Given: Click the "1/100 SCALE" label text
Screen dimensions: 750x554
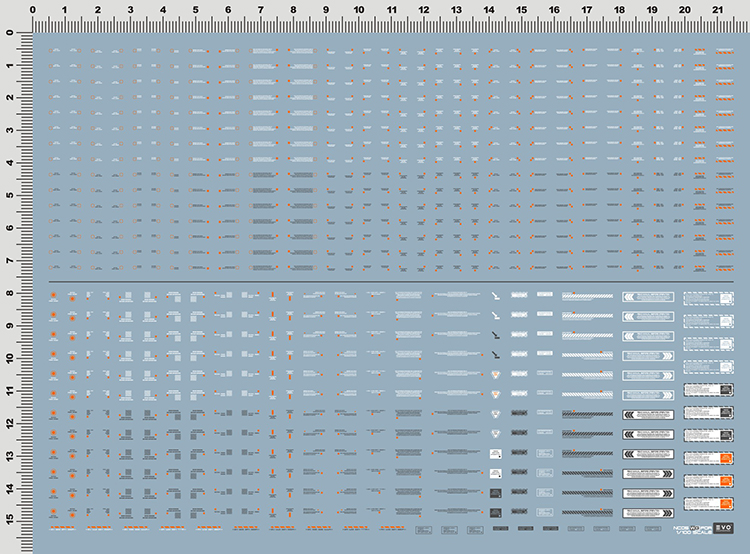Looking at the screenshot, I should (692, 532).
